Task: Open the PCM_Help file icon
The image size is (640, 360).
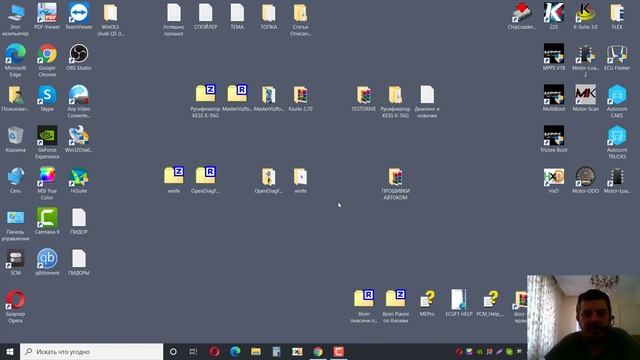Action: pos(490,300)
